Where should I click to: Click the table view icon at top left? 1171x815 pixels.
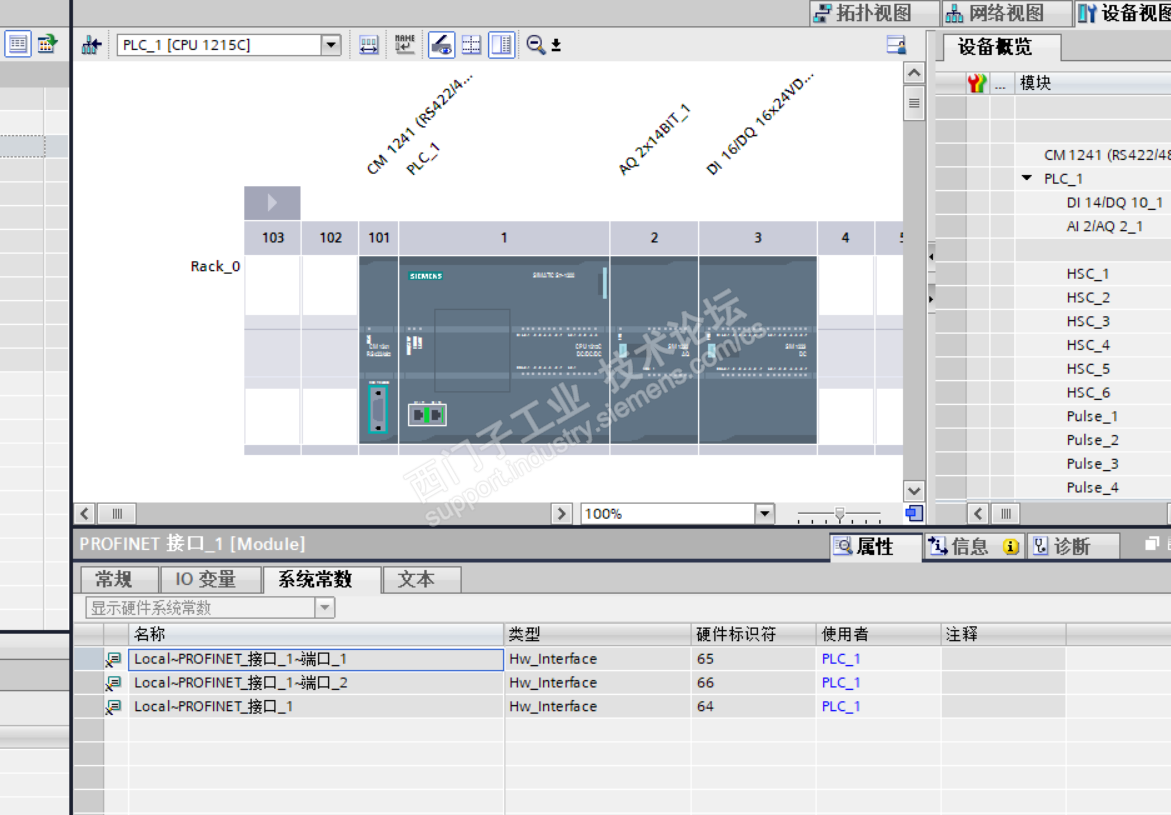(18, 44)
